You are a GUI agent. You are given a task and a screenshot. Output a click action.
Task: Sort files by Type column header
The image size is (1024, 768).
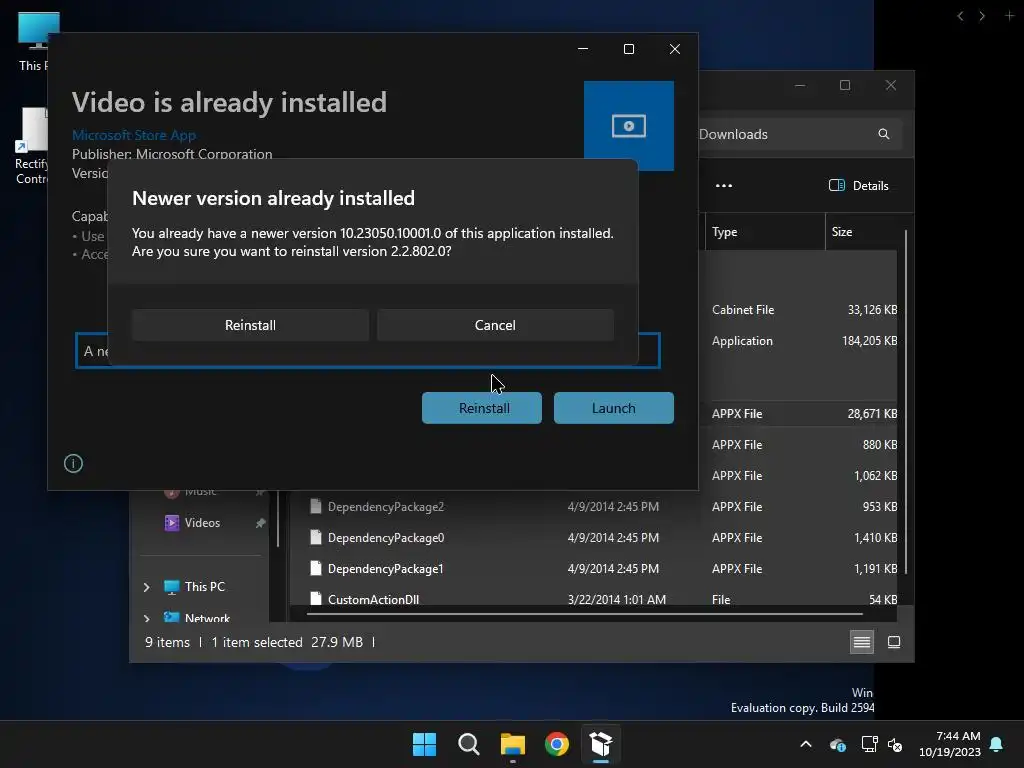click(765, 232)
